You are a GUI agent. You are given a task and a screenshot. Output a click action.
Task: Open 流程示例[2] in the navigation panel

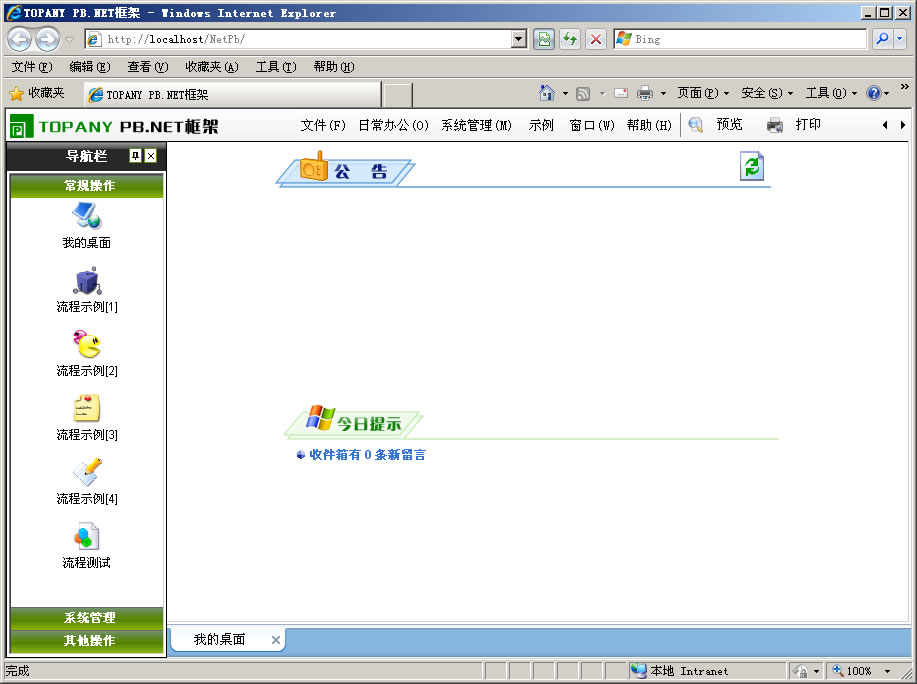[86, 354]
